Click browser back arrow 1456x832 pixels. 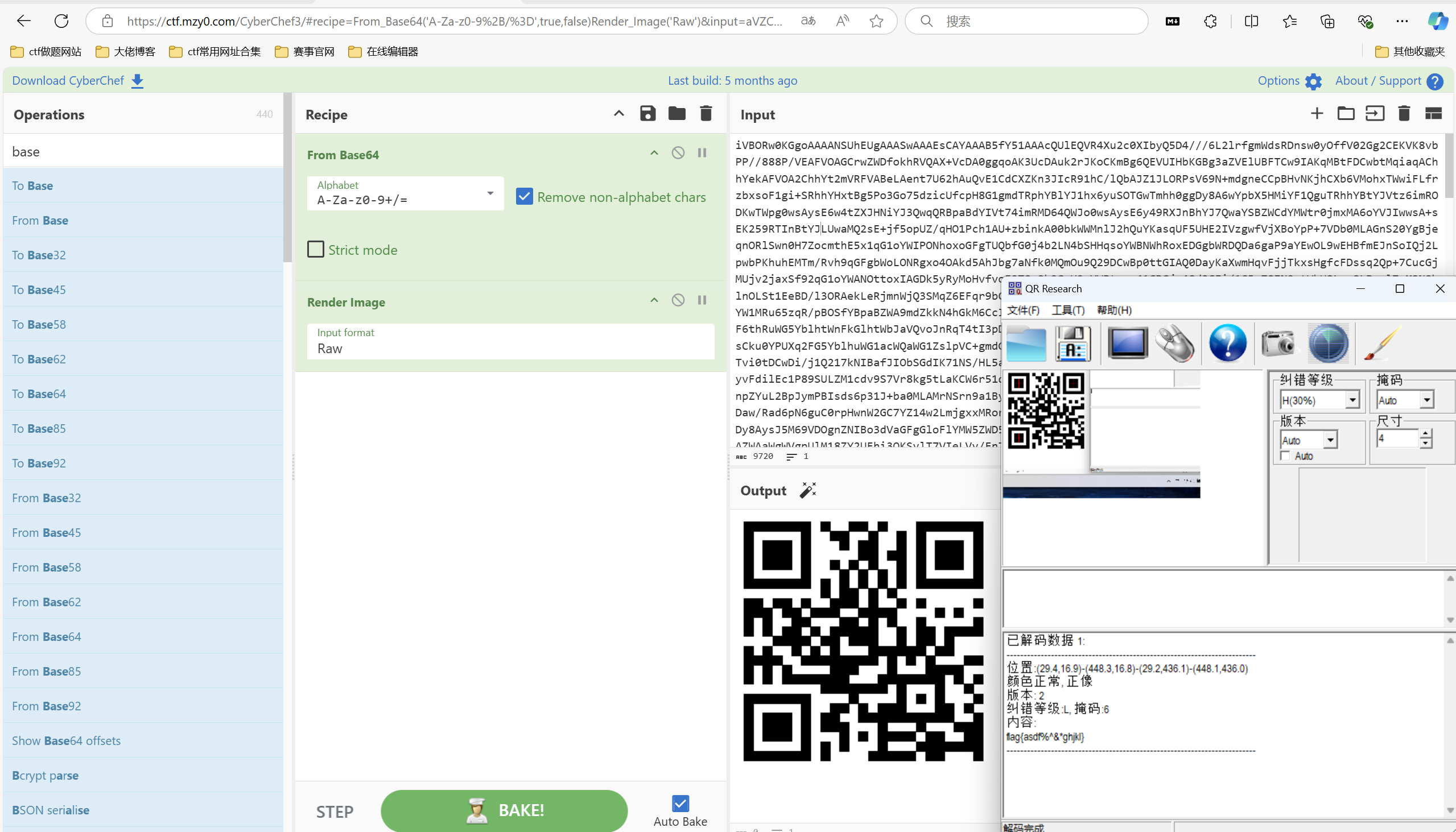pos(23,21)
